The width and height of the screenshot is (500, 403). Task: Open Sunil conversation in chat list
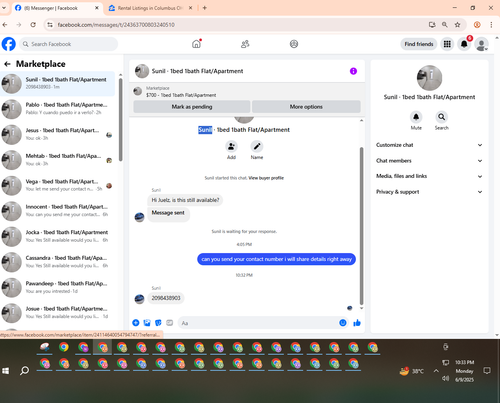(x=58, y=83)
